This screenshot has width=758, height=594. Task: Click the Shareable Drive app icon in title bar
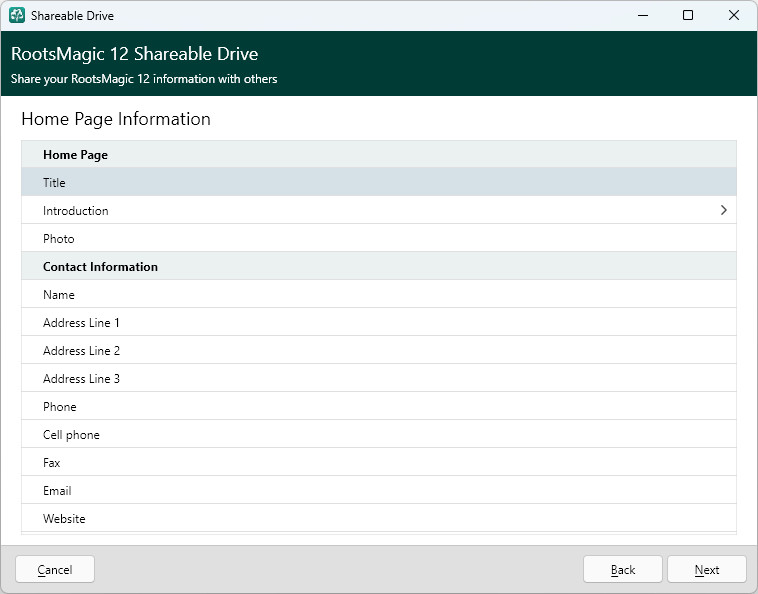(16, 15)
